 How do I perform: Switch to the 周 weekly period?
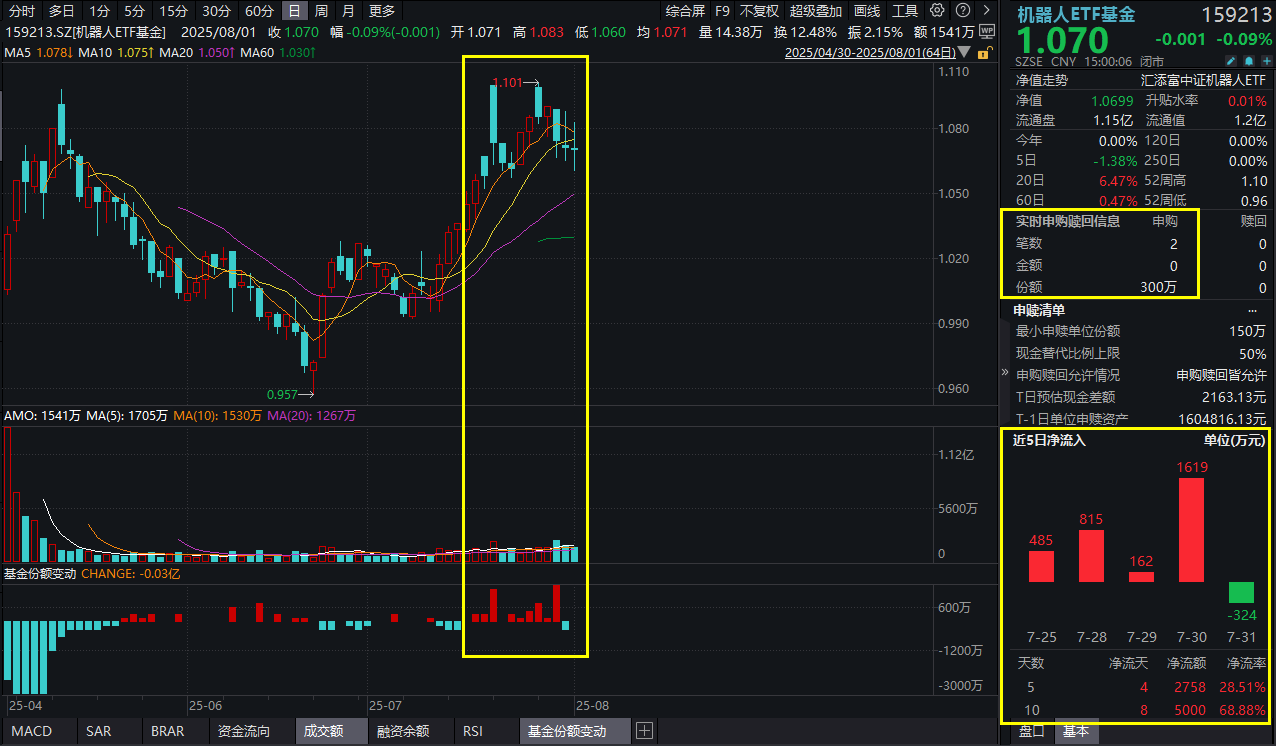click(321, 11)
